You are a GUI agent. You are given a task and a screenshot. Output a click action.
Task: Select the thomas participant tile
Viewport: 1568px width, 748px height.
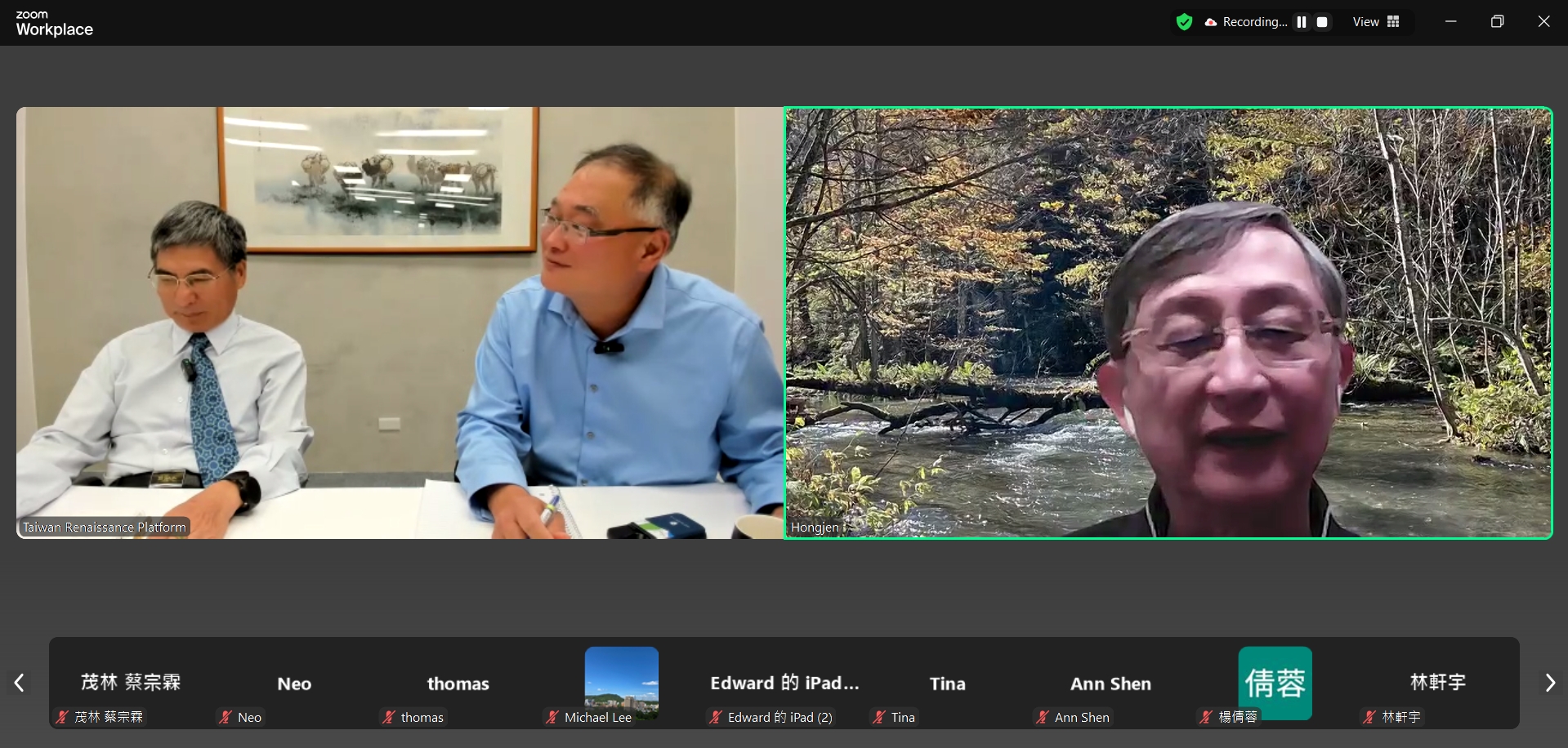point(458,683)
